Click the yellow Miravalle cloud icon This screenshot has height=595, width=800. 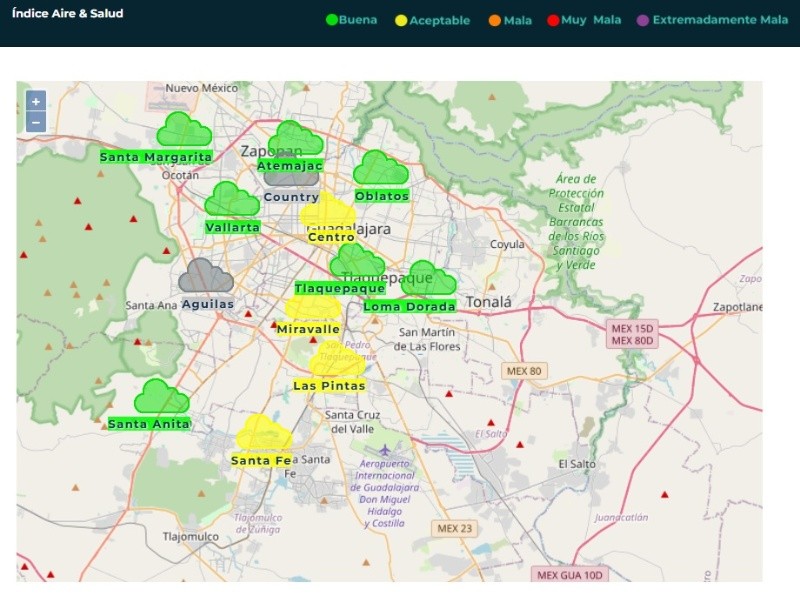(312, 308)
